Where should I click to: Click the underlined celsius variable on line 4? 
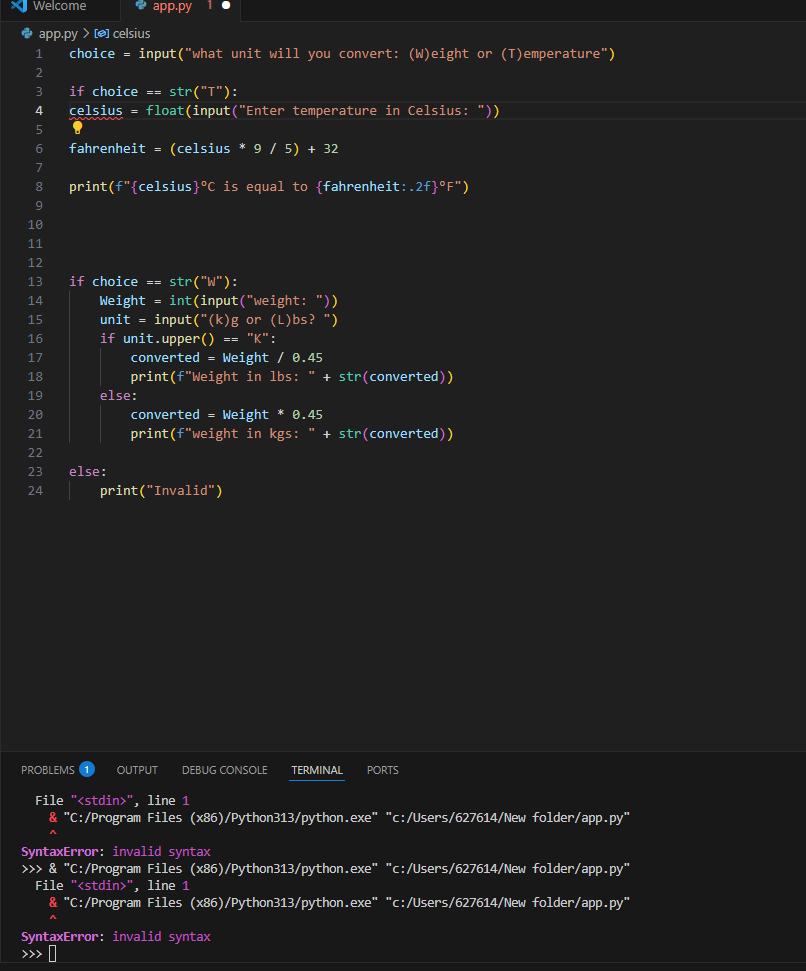pos(96,110)
